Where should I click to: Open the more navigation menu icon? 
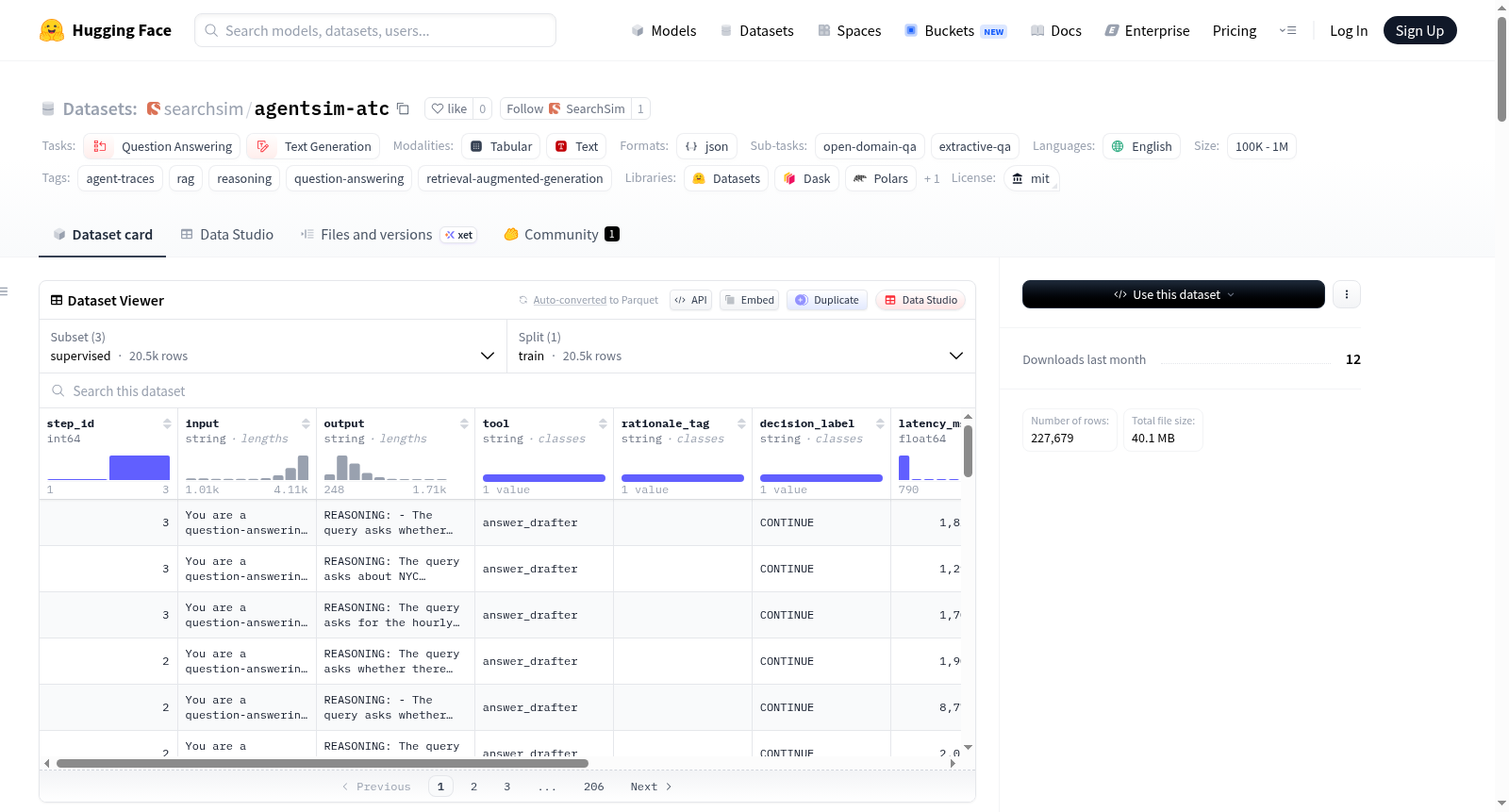click(x=1287, y=30)
